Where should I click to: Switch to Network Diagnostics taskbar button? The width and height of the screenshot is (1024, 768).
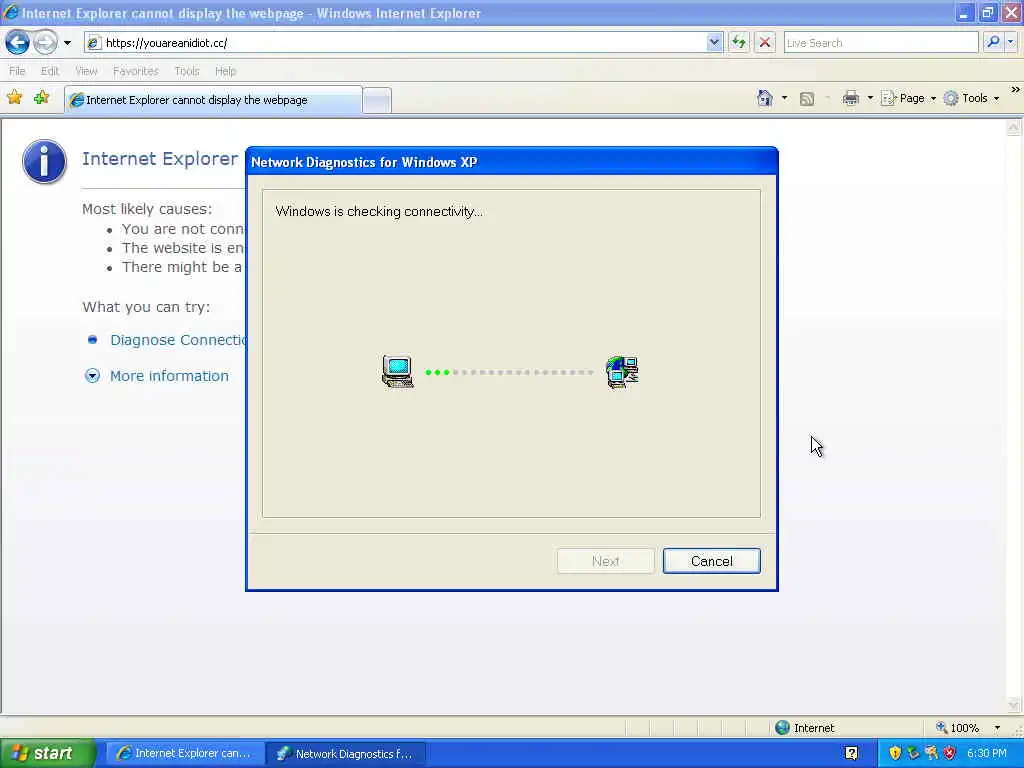point(346,754)
